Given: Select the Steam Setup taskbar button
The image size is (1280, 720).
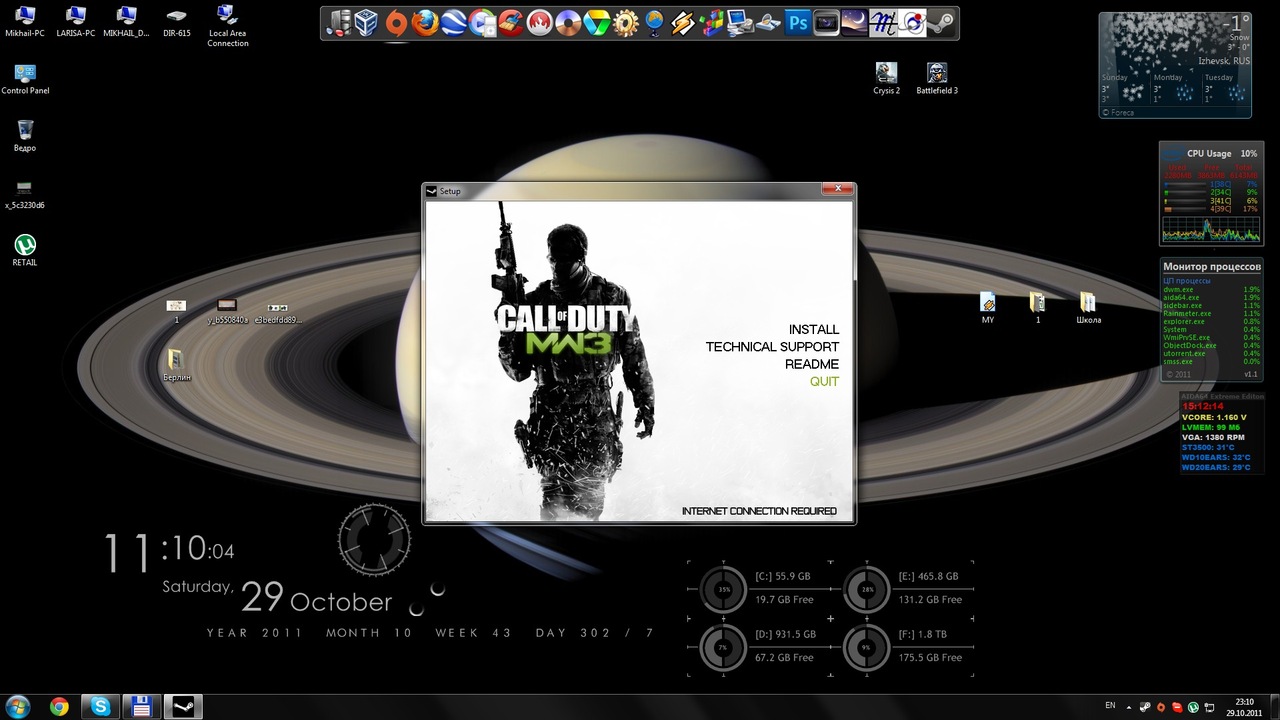Looking at the screenshot, I should (183, 707).
